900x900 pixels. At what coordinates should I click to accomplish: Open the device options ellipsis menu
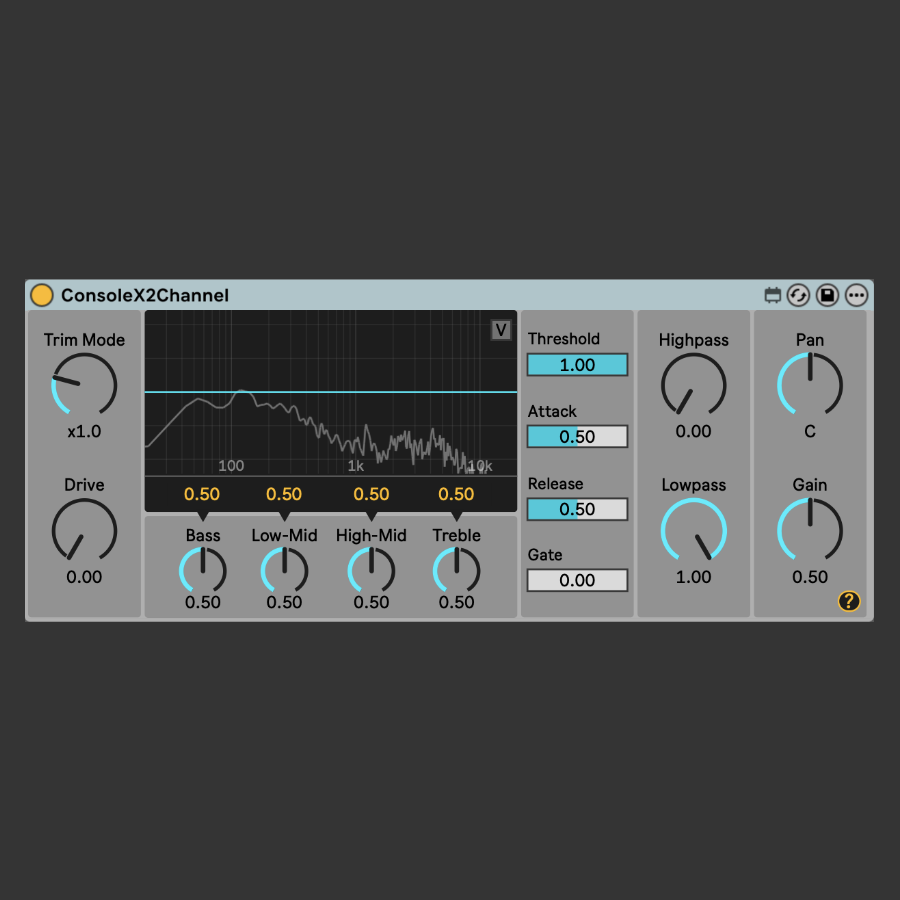(x=856, y=295)
